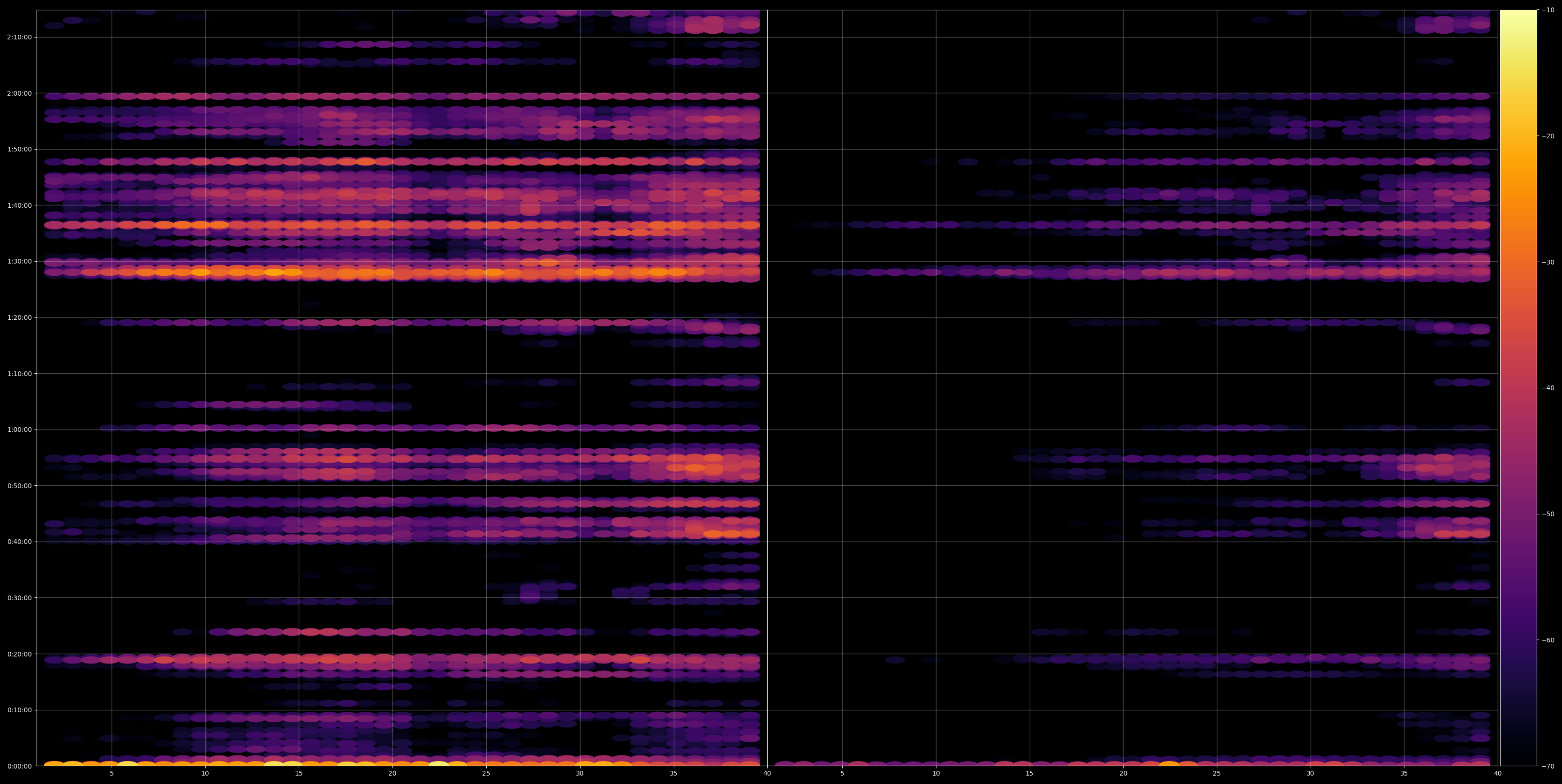
Task: Select the right heatmap's x-axis label 30
Action: 1310,774
